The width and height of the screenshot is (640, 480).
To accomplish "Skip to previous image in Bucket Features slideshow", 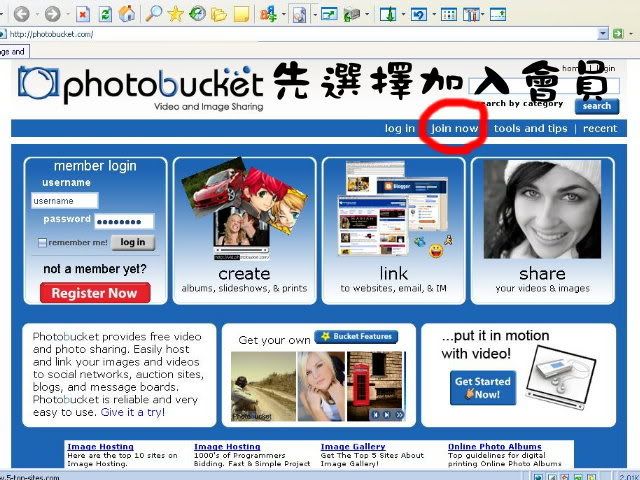I will pos(376,415).
